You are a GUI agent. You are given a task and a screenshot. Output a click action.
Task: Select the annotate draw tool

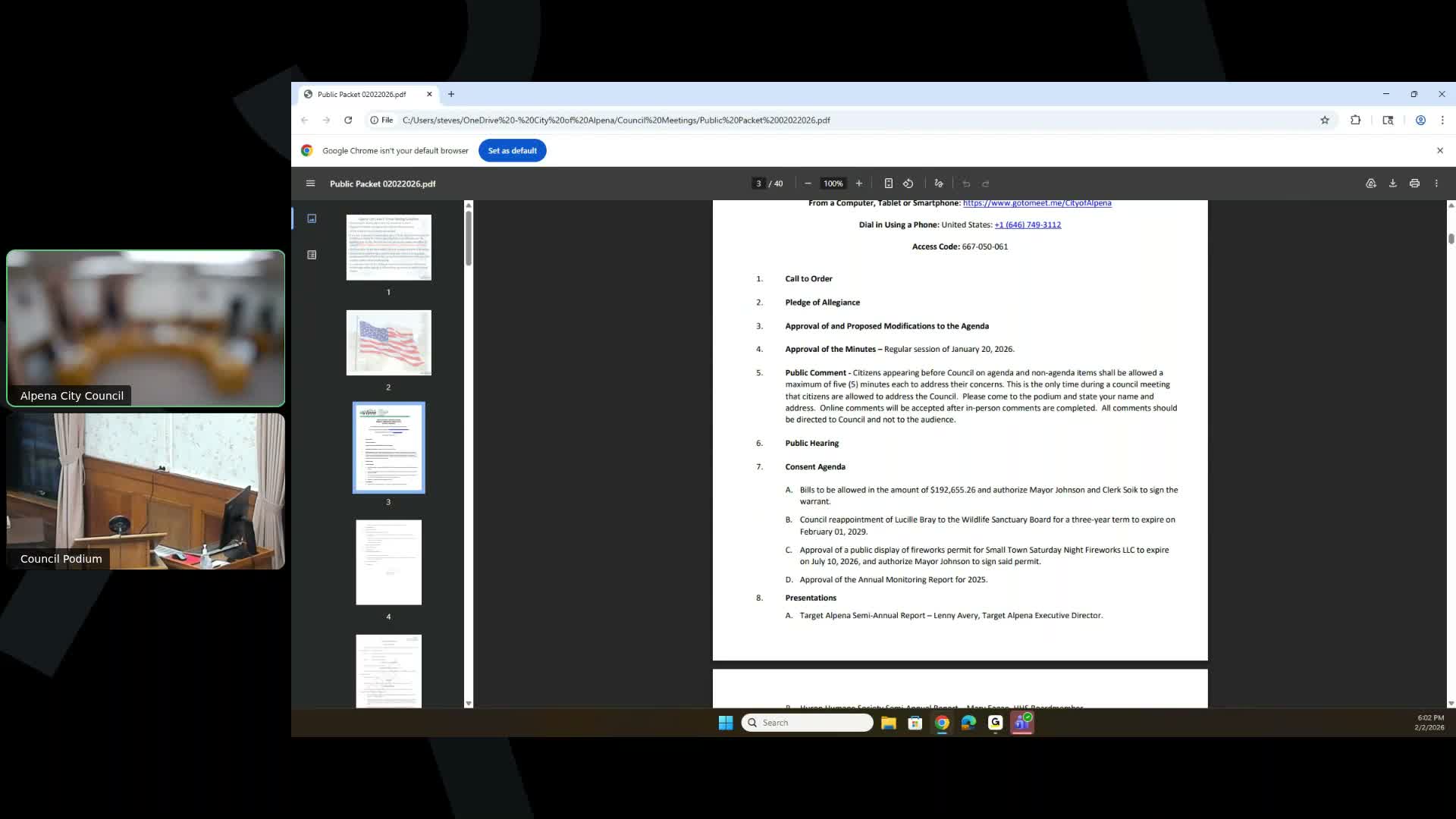(939, 184)
